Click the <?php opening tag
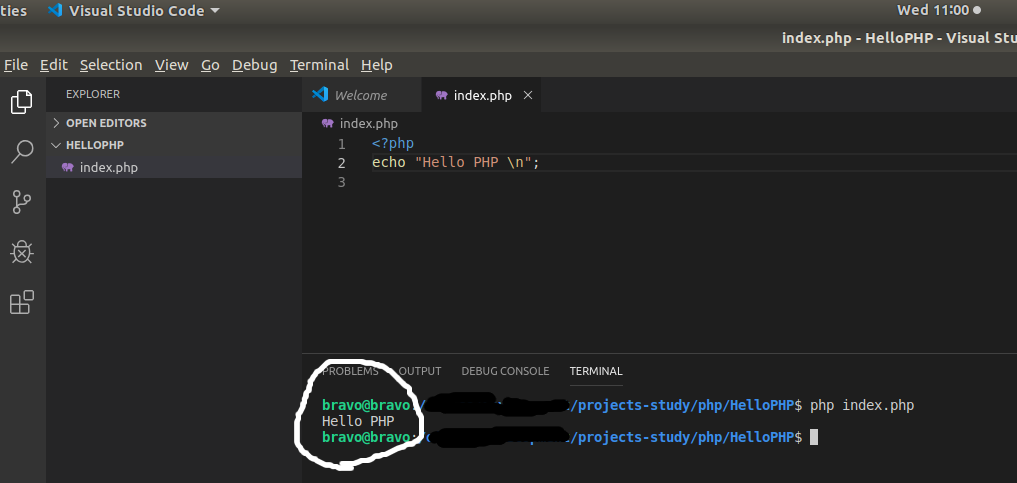This screenshot has width=1017, height=483. pos(393,143)
